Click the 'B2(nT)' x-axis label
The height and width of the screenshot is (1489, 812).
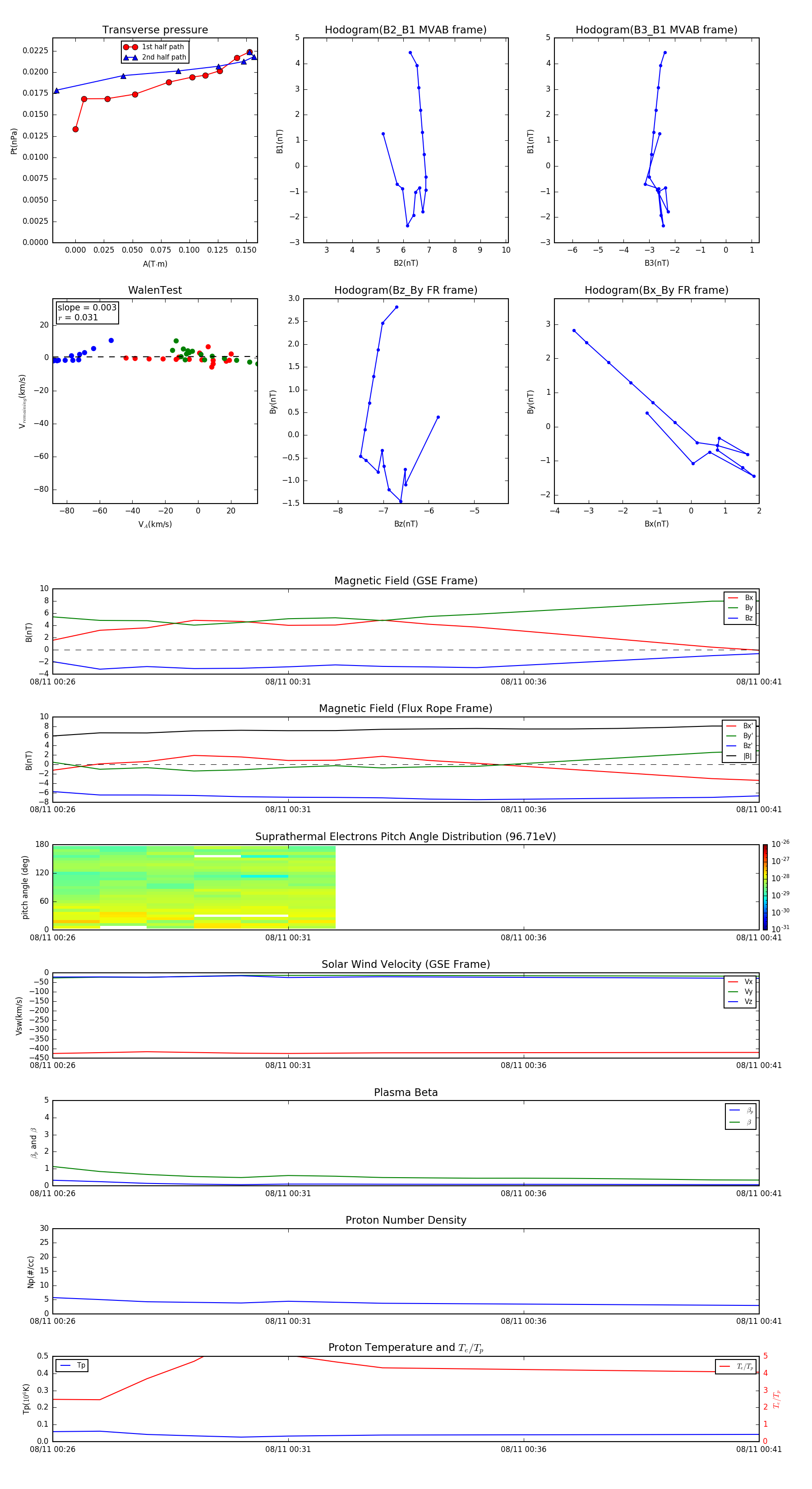406,263
